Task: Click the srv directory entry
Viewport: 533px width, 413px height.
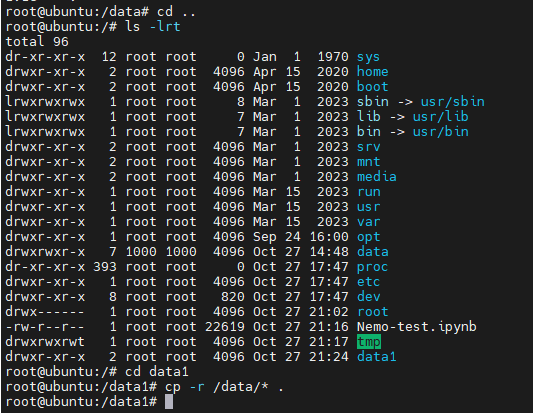Action: (368, 147)
